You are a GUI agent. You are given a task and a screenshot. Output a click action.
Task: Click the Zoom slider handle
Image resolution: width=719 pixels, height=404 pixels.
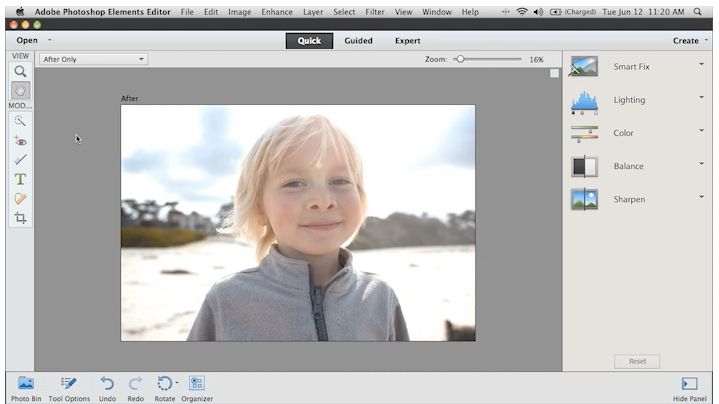[460, 59]
